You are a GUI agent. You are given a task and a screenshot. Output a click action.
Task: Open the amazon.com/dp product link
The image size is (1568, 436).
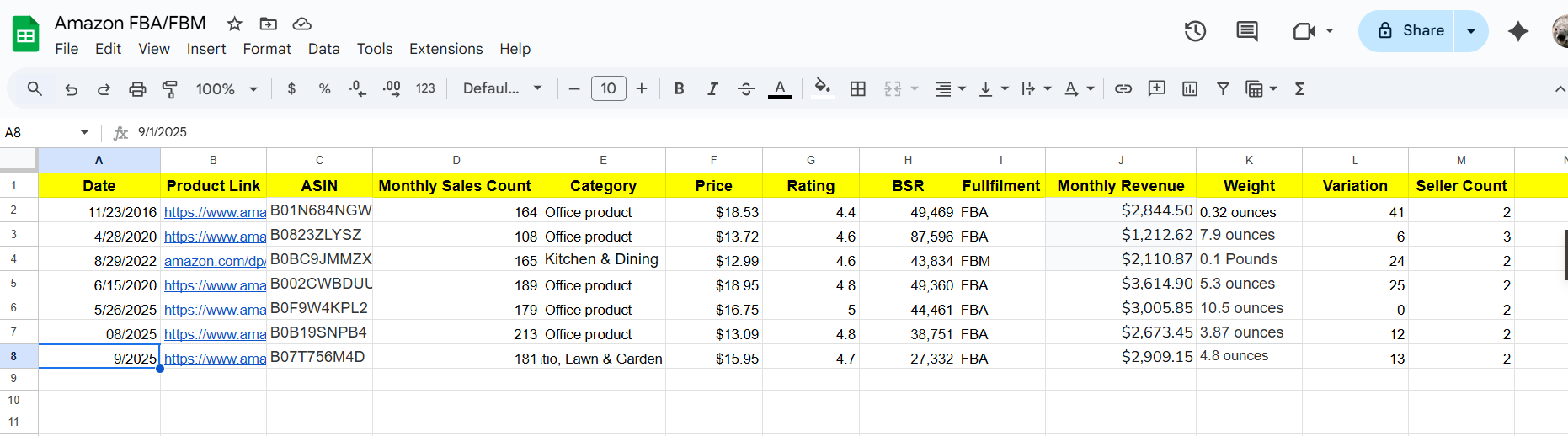(x=214, y=261)
